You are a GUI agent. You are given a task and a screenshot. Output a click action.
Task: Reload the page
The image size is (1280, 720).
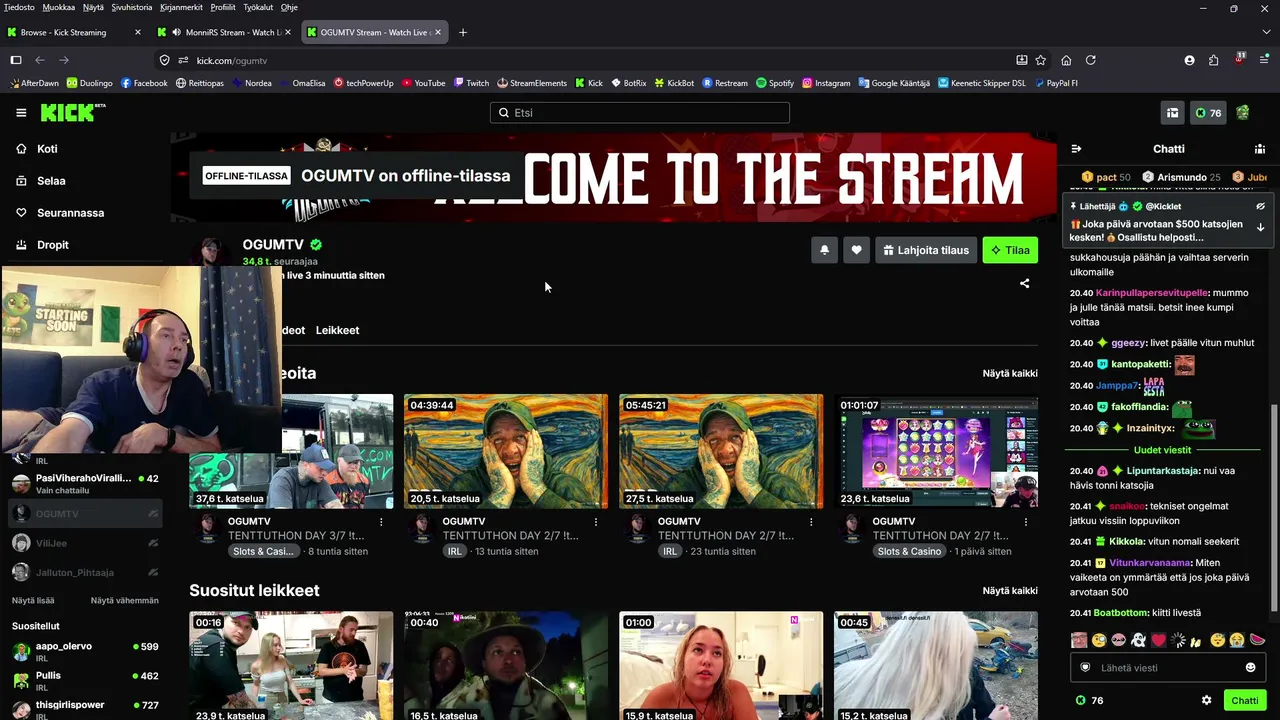pyautogui.click(x=1090, y=60)
